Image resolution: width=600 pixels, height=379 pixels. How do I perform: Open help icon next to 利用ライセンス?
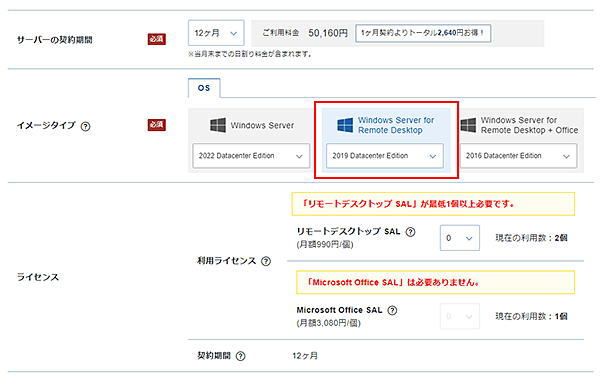pos(266,261)
